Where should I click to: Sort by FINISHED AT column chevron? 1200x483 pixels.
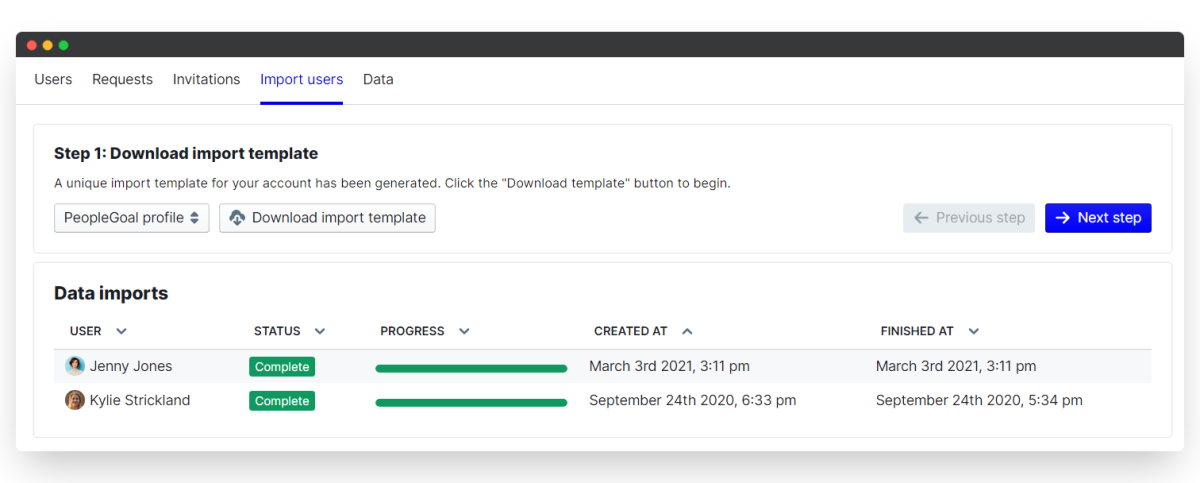click(973, 331)
